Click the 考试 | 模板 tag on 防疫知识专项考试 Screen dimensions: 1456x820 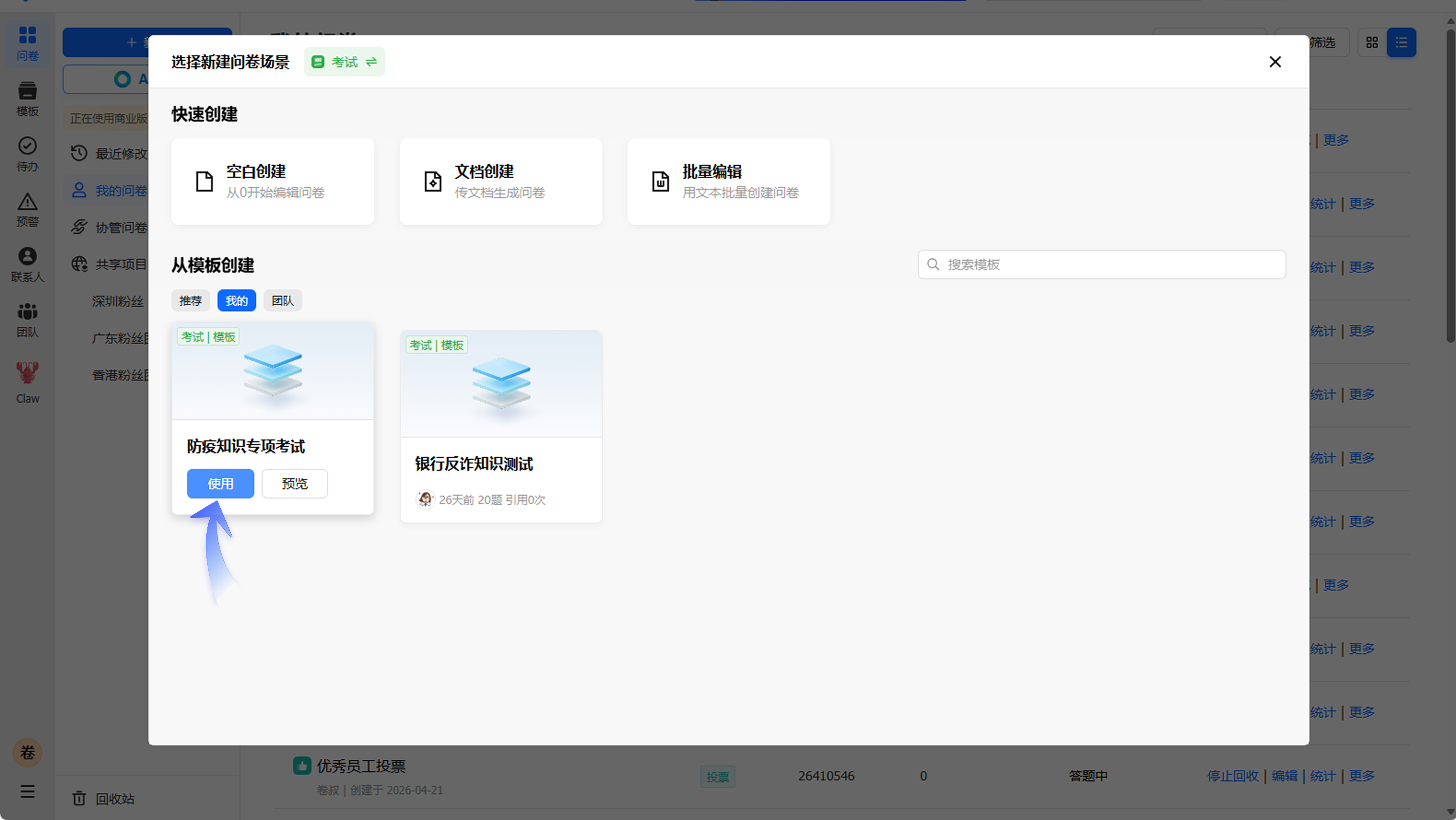click(208, 337)
